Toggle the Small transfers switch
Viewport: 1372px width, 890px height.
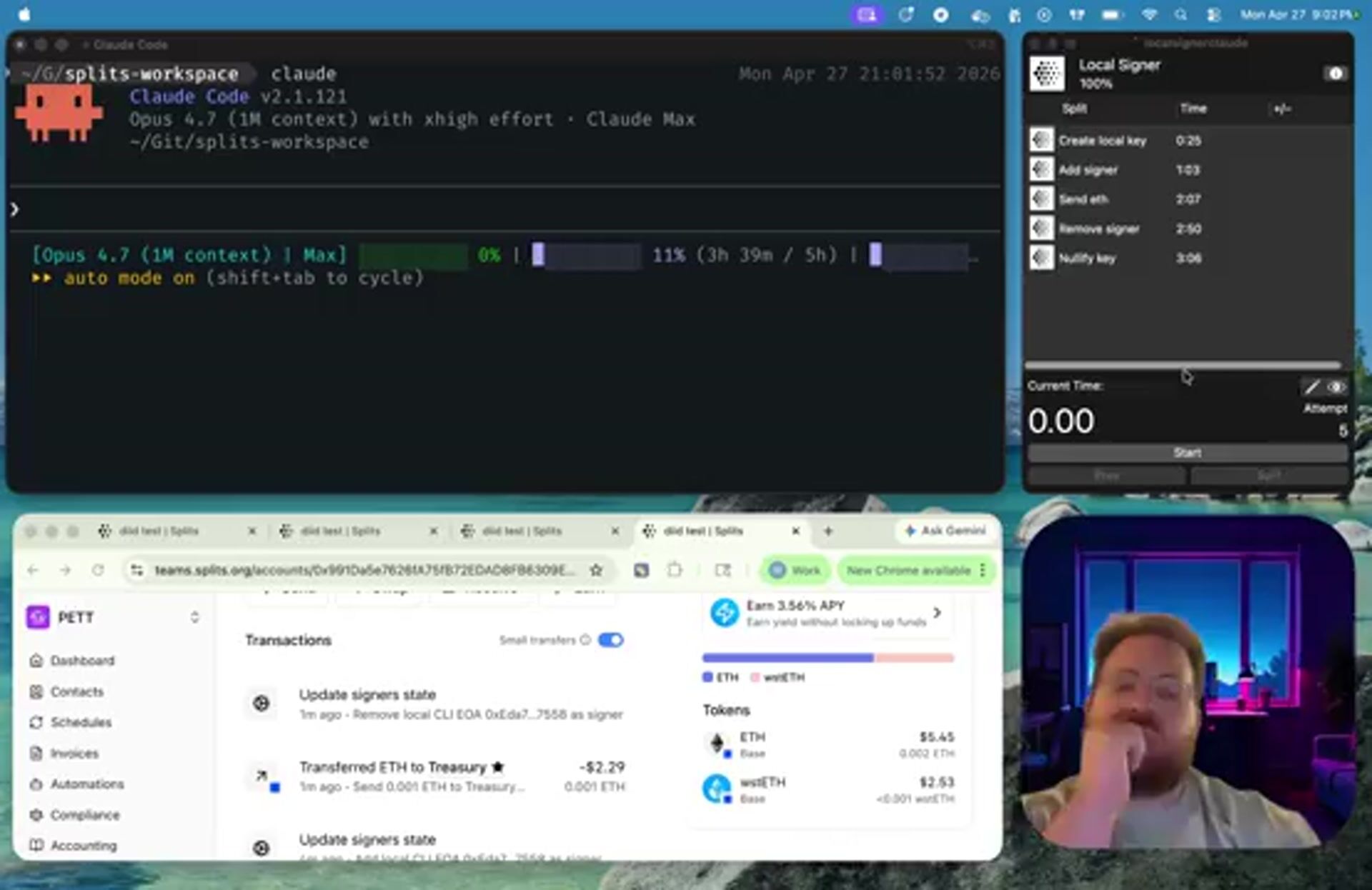coord(611,640)
